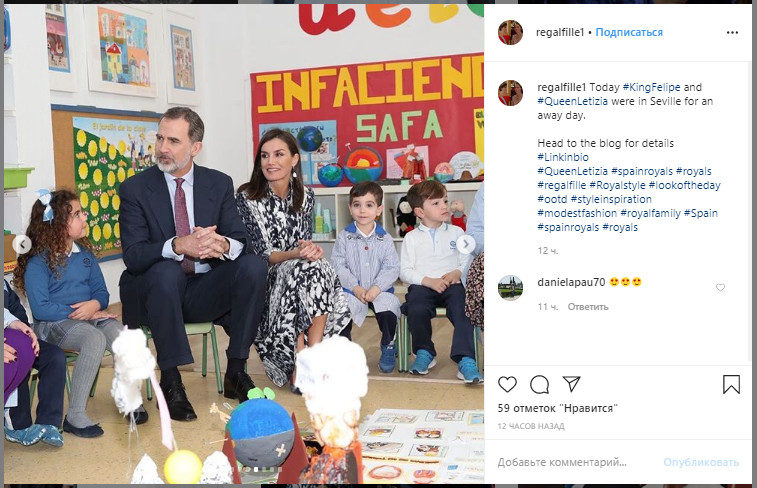The height and width of the screenshot is (488, 757).
Task: Save the post with the bookmark icon
Action: coord(731,385)
